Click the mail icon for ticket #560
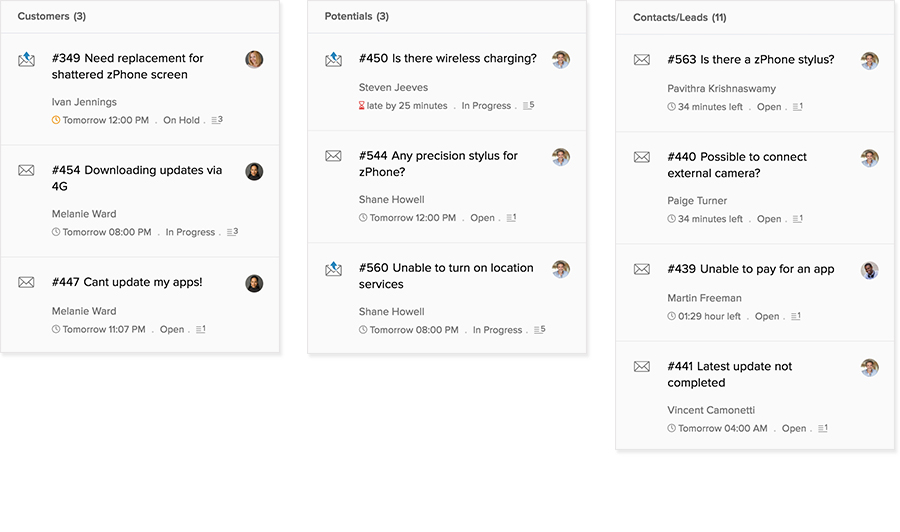This screenshot has height=532, width=900. [x=333, y=268]
